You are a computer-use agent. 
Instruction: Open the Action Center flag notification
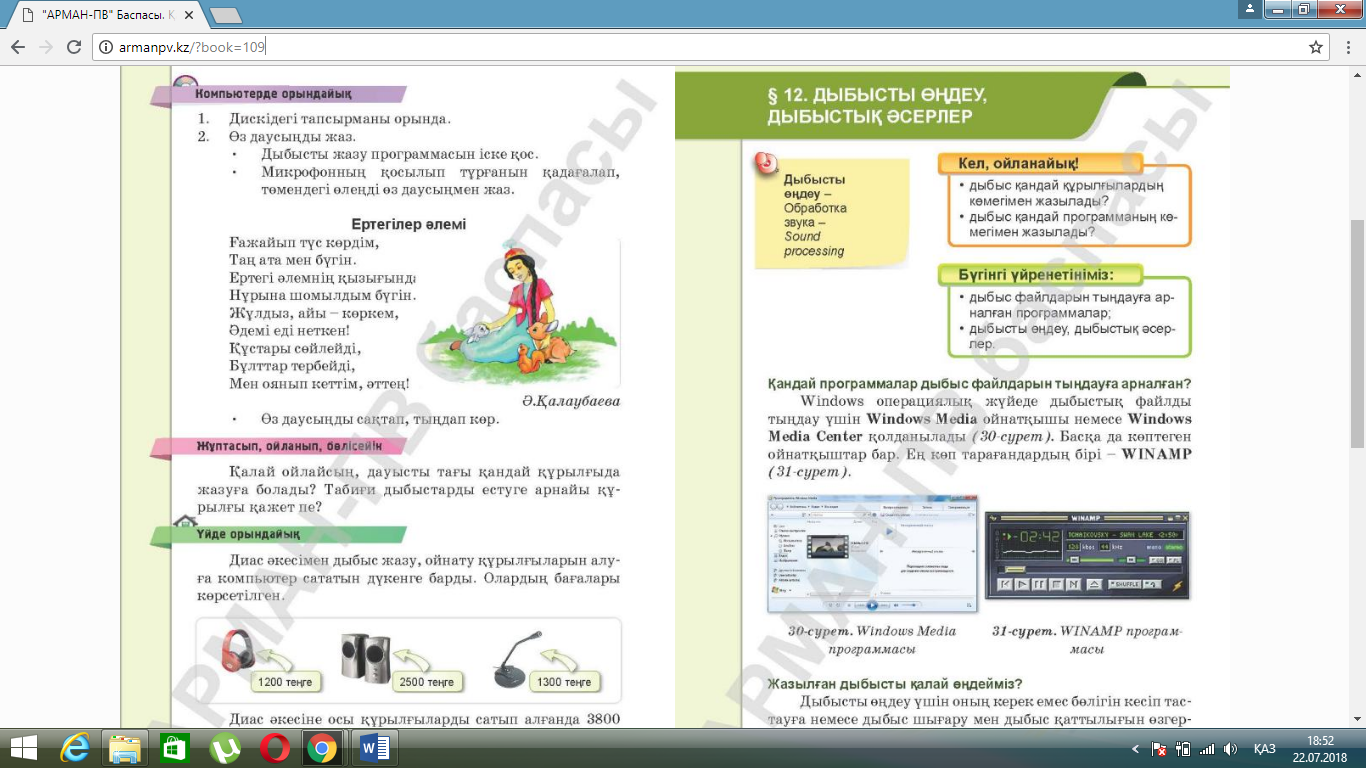point(1159,749)
